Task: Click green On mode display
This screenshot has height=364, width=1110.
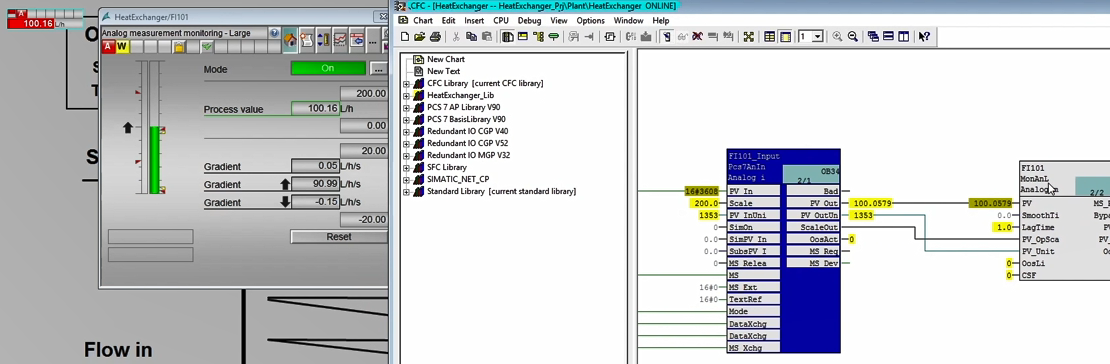Action: [x=328, y=69]
